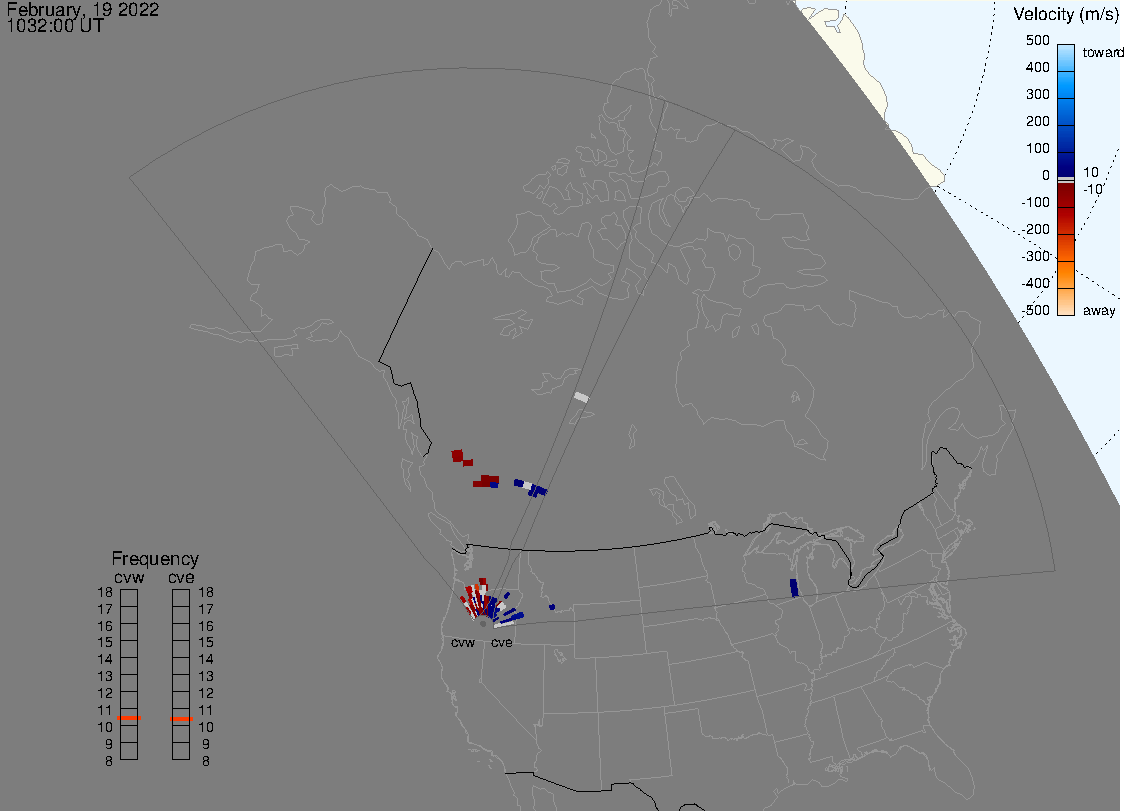The height and width of the screenshot is (811, 1124).
Task: Click the blue scatter cell near Lake Michigan
Action: tap(794, 587)
